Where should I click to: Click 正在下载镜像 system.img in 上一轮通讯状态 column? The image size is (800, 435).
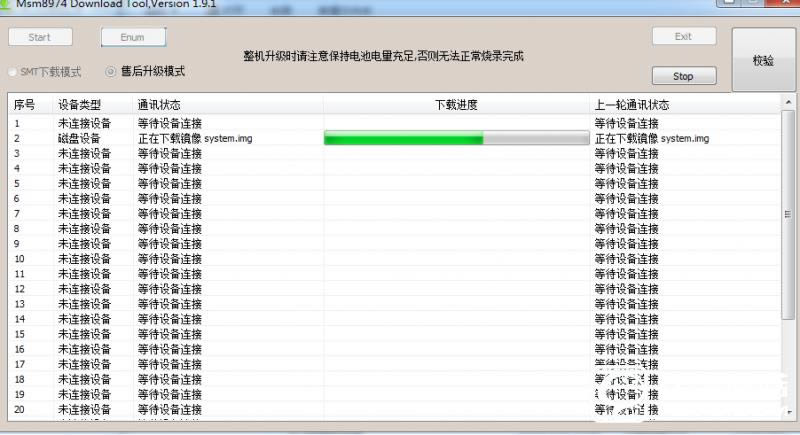[x=652, y=139]
